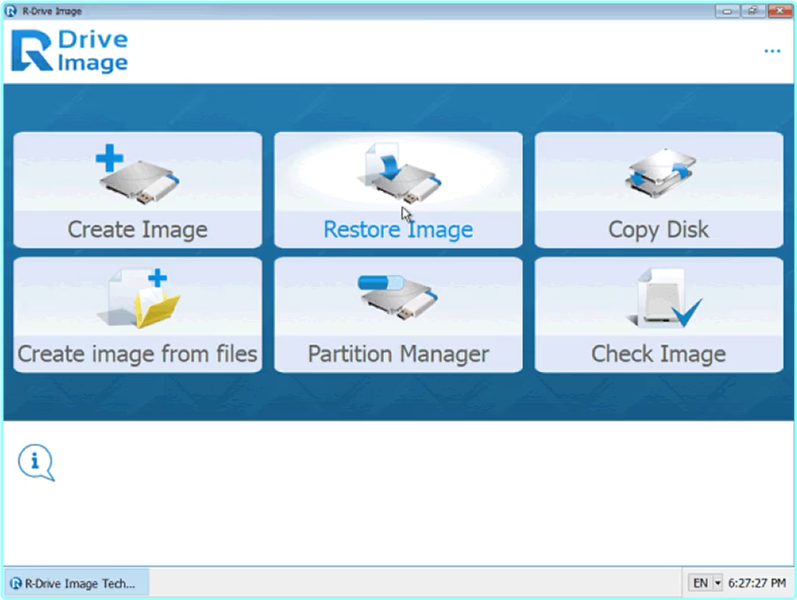The height and width of the screenshot is (600, 797).
Task: Open the three-dots more options menu
Action: [x=772, y=51]
